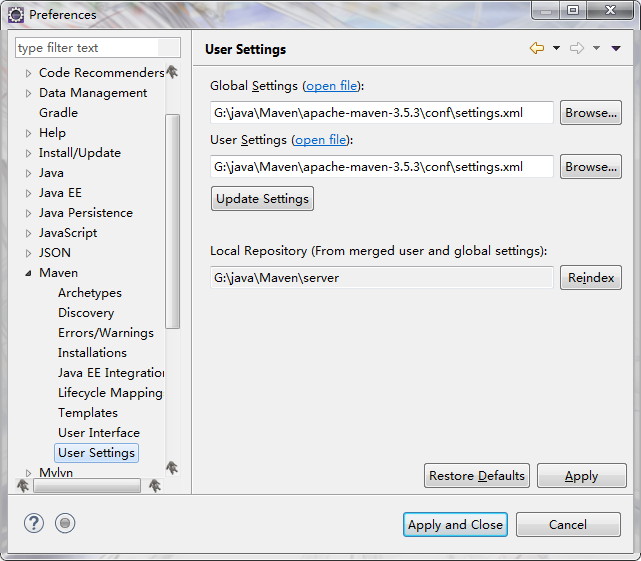Expand Install/Update tree node
641x561 pixels.
[x=28, y=153]
